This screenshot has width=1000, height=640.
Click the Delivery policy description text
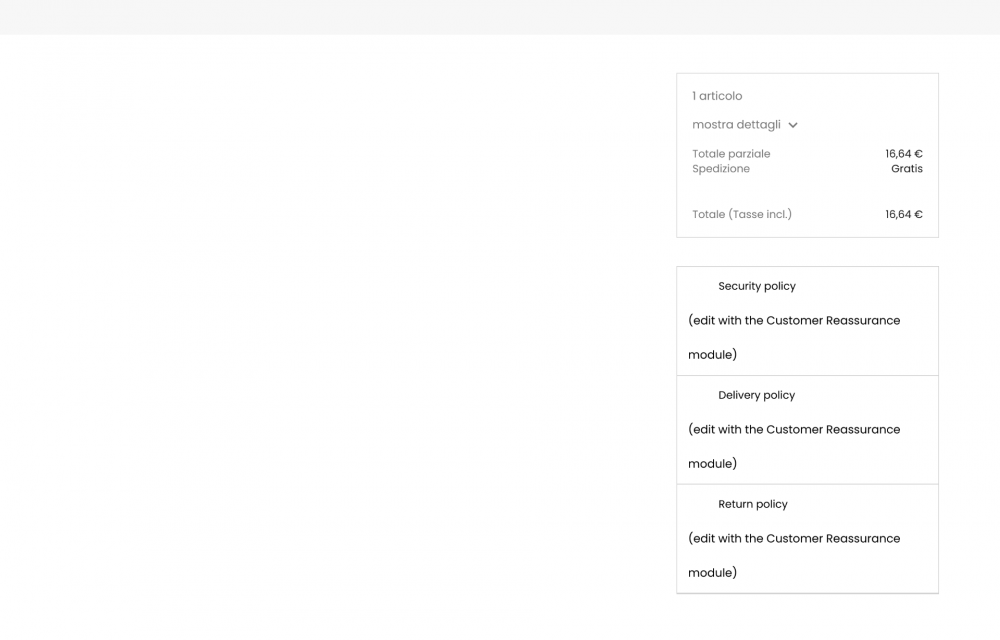click(794, 446)
